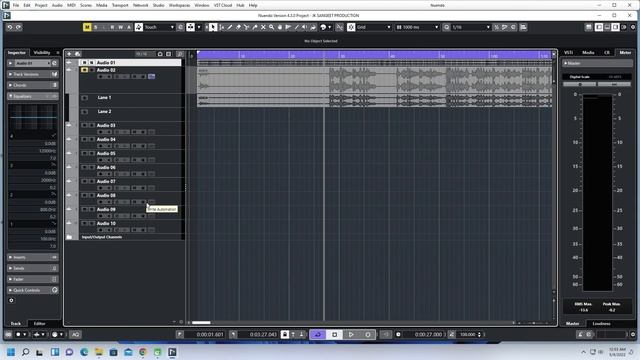Open the Inspector settings gear icon
640x360 pixels.
[11, 300]
